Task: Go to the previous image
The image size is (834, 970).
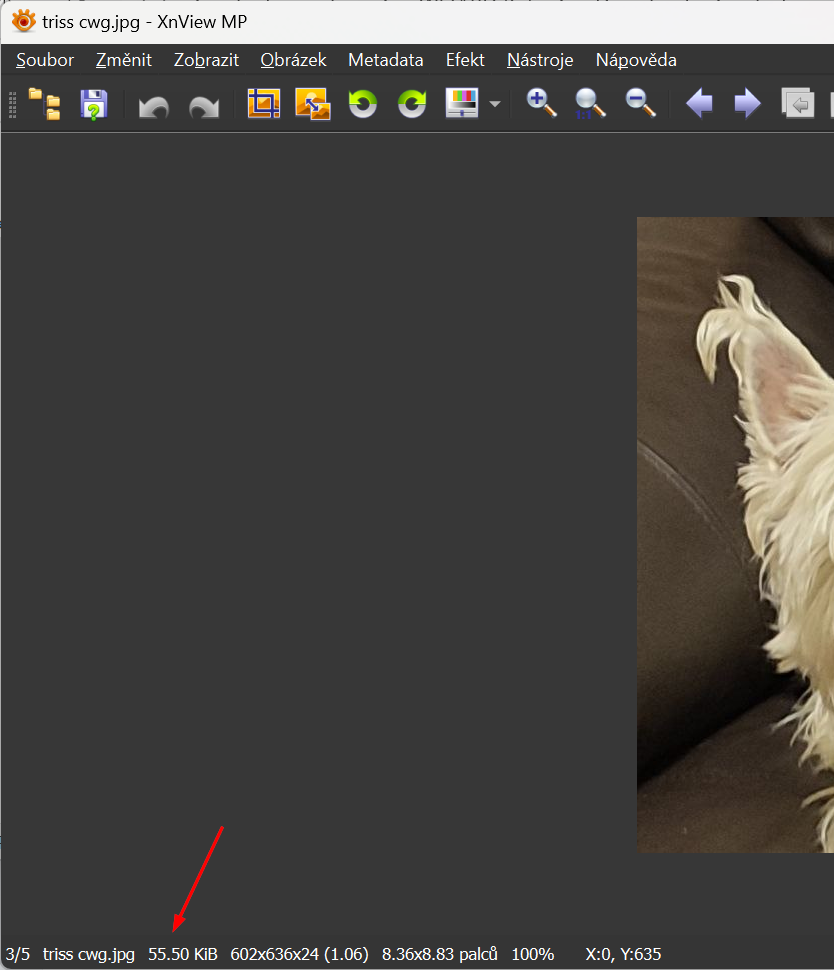Action: coord(699,104)
